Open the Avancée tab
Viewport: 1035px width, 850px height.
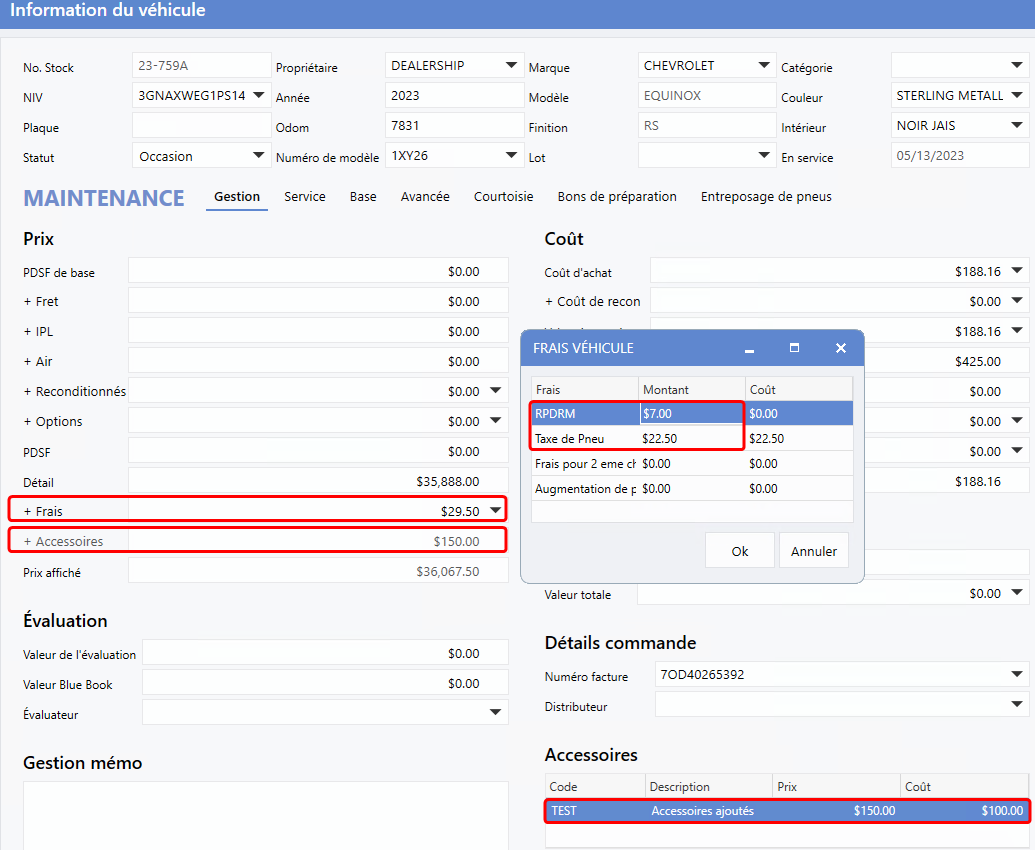(425, 197)
